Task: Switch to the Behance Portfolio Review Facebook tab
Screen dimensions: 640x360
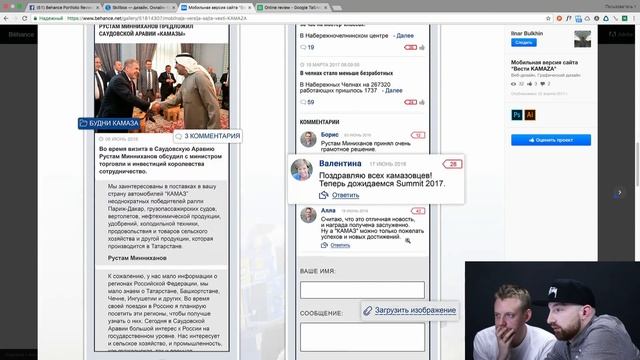Action: pos(64,7)
